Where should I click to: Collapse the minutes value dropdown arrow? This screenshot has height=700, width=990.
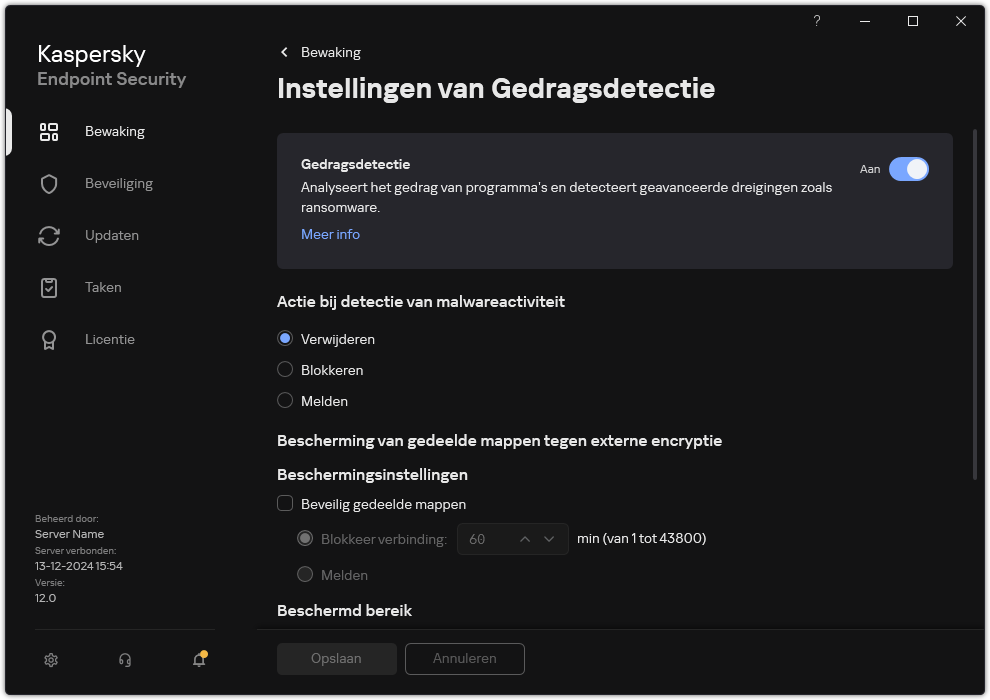tap(549, 538)
